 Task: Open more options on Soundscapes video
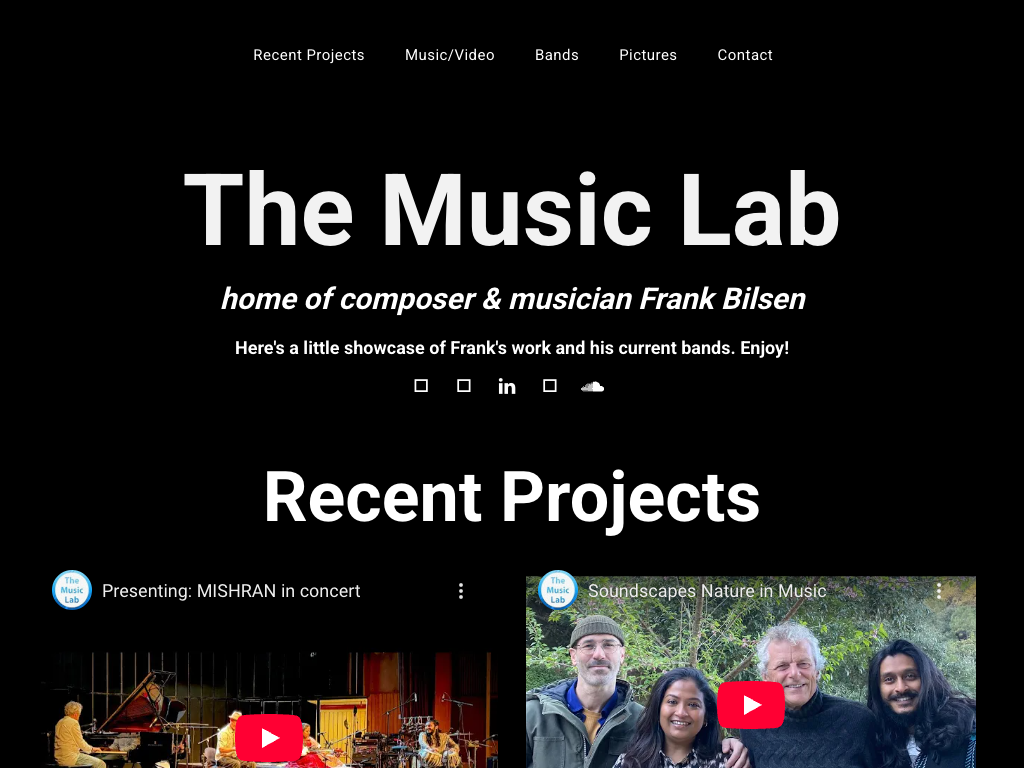coord(939,591)
